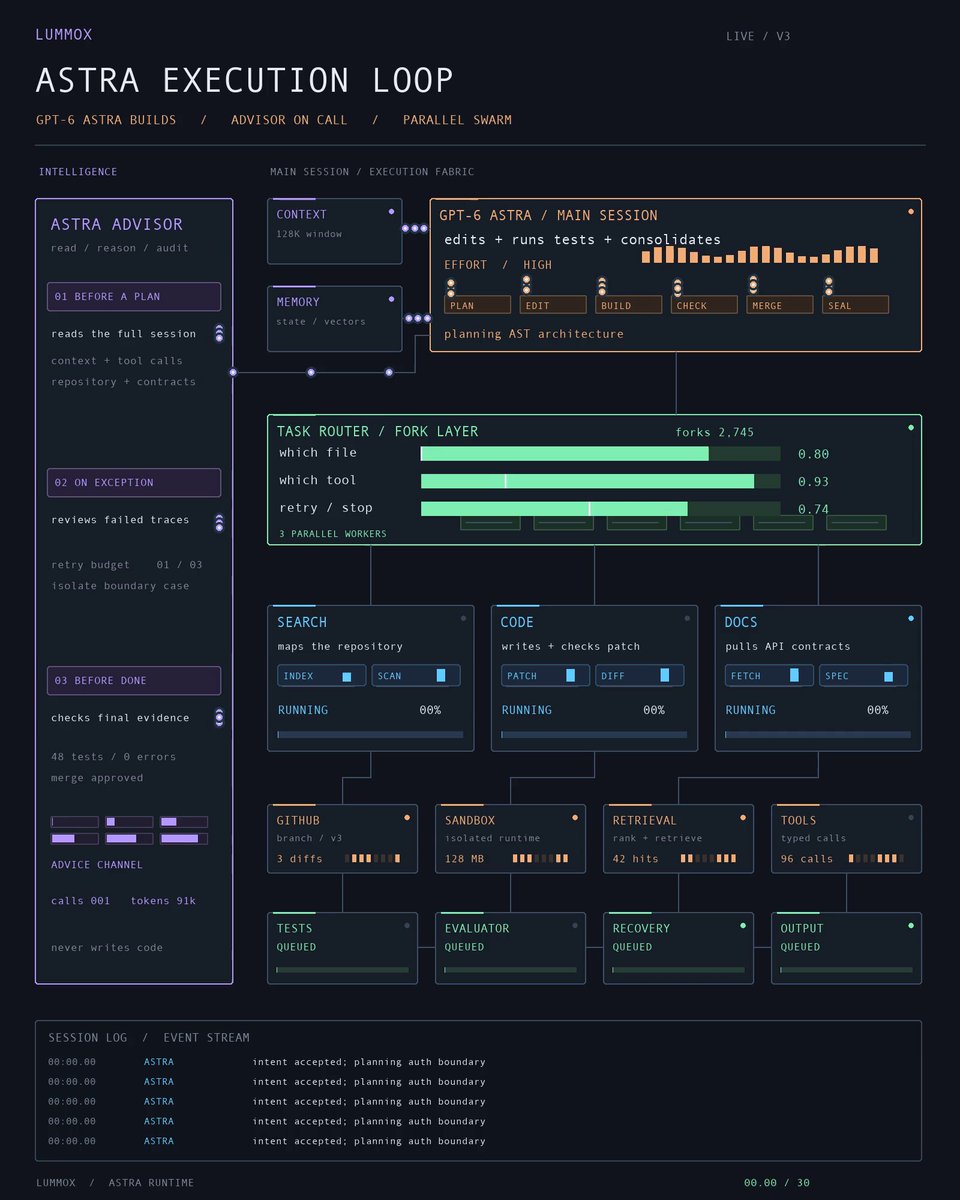Select the PLAN stage in the main session
This screenshot has width=960, height=1200.
click(478, 305)
